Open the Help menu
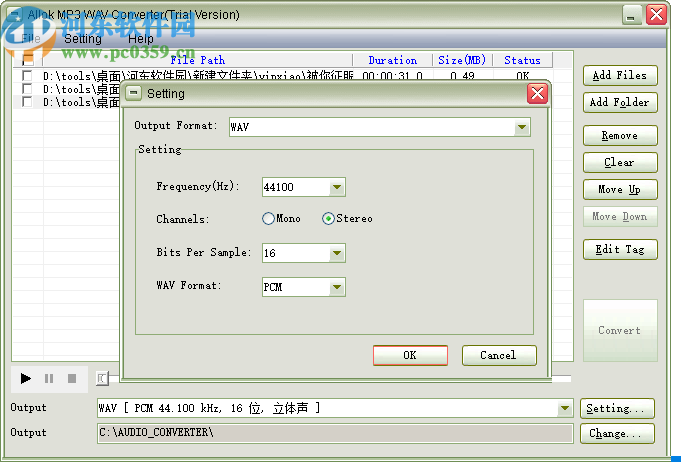Viewport: 681px width, 462px height. pyautogui.click(x=141, y=39)
